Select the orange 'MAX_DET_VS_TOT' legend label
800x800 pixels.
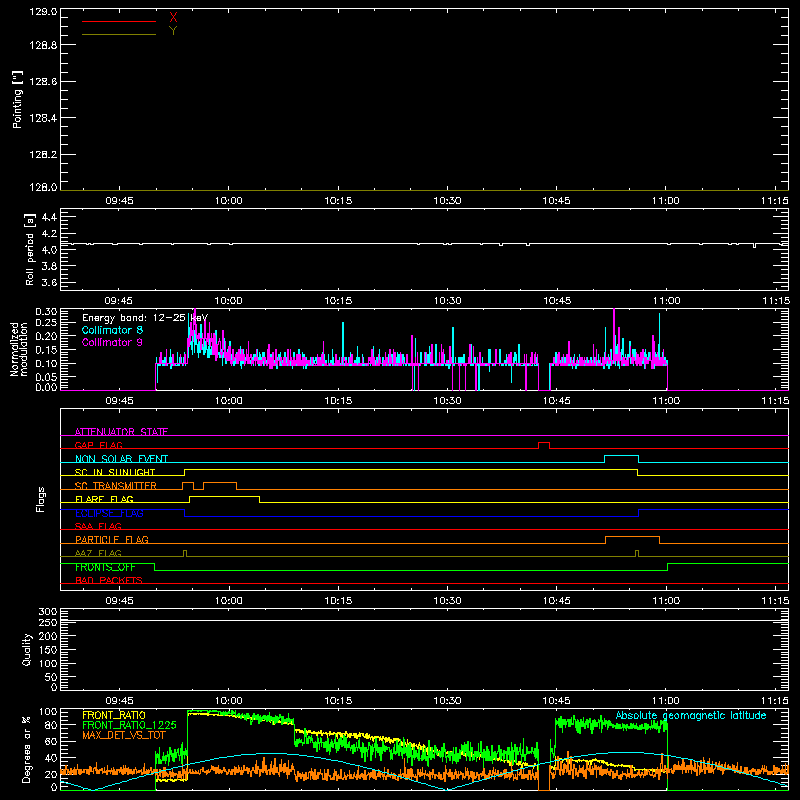pyautogui.click(x=124, y=735)
